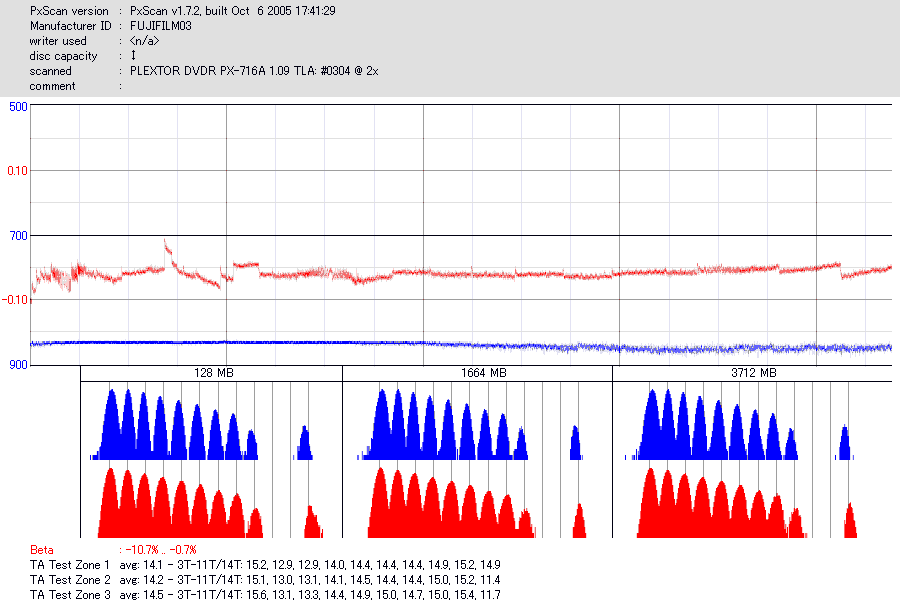Image resolution: width=900 pixels, height=607 pixels.
Task: Click the blue 900 axis label
Action: (18, 365)
